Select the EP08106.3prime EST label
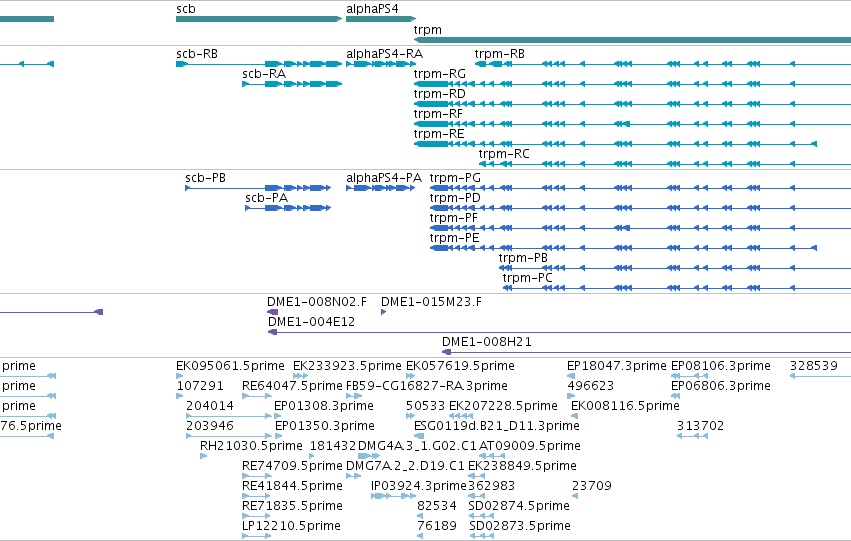 click(x=721, y=366)
